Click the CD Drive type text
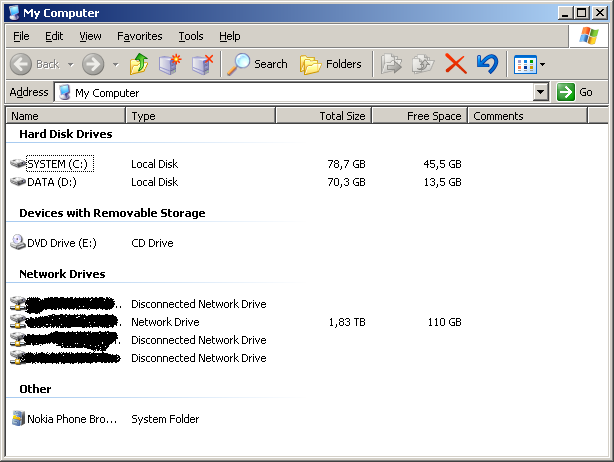 152,243
